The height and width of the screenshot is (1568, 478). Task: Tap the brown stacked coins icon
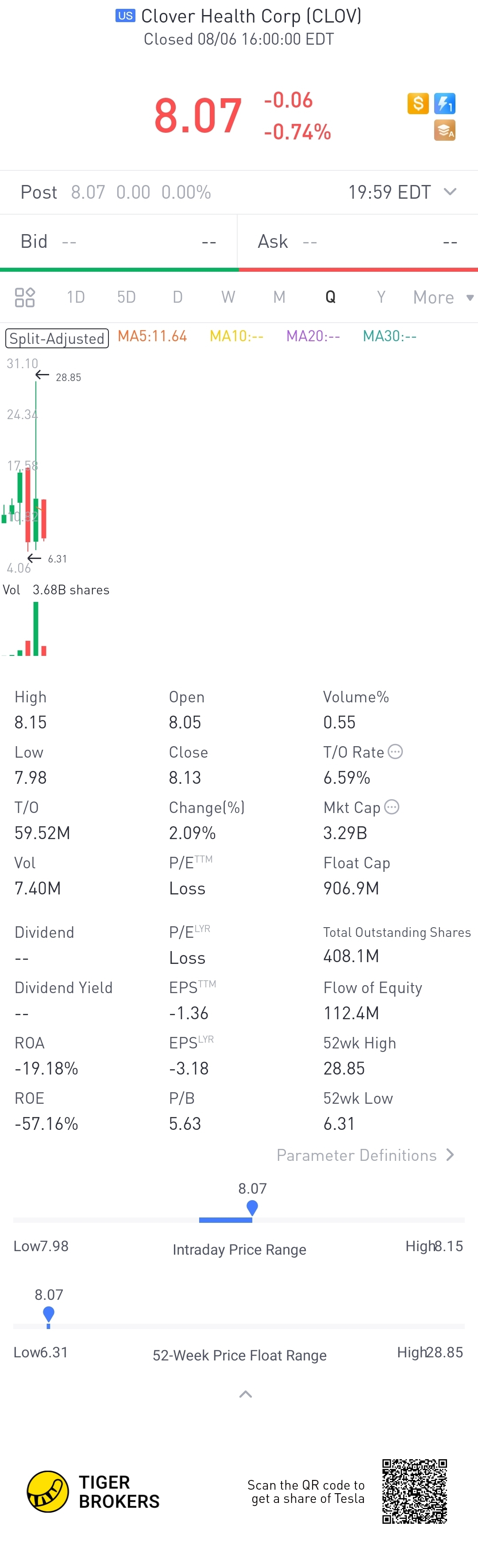pyautogui.click(x=444, y=130)
